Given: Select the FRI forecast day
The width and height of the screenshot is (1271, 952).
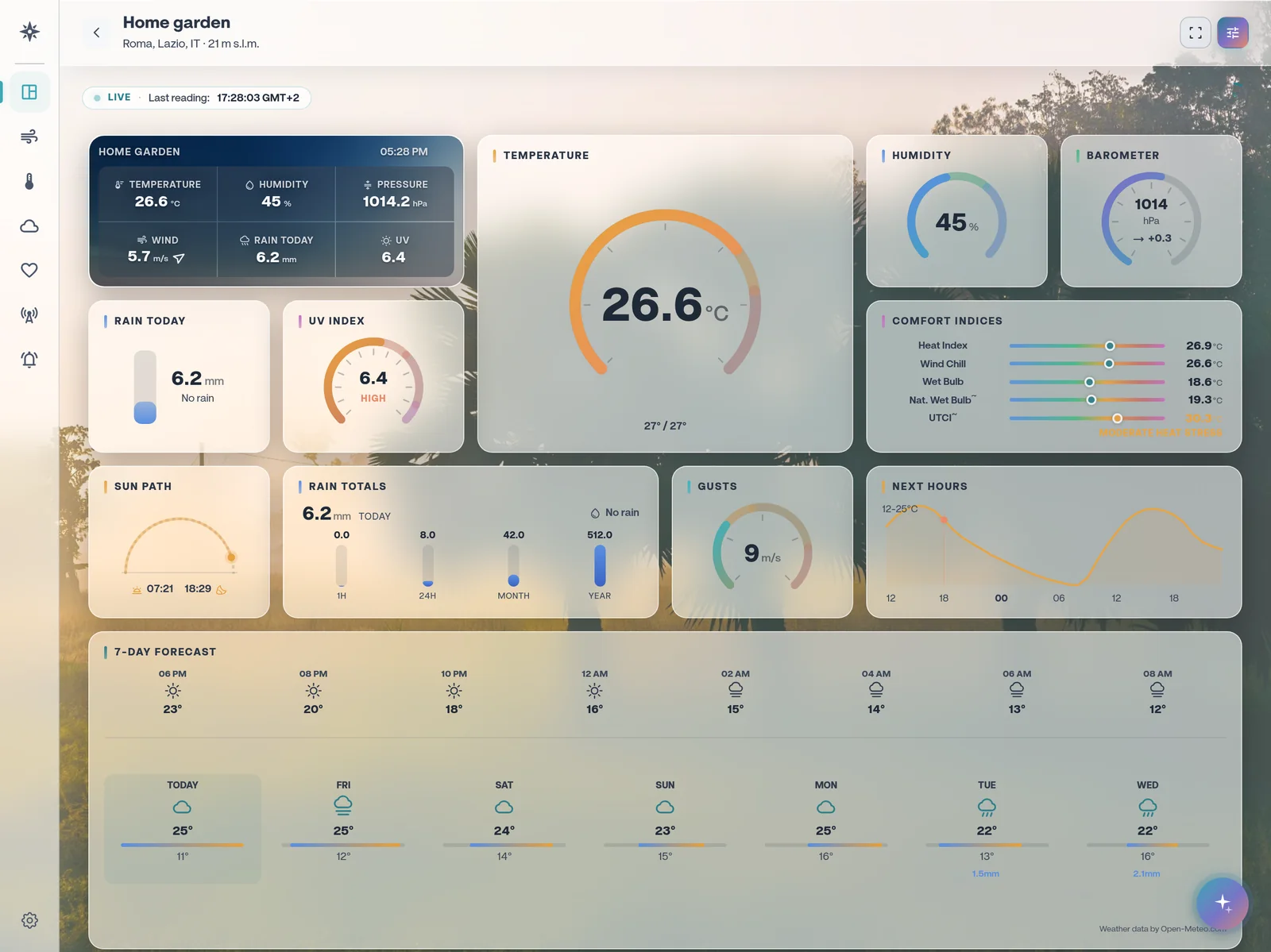Looking at the screenshot, I should click(x=343, y=829).
